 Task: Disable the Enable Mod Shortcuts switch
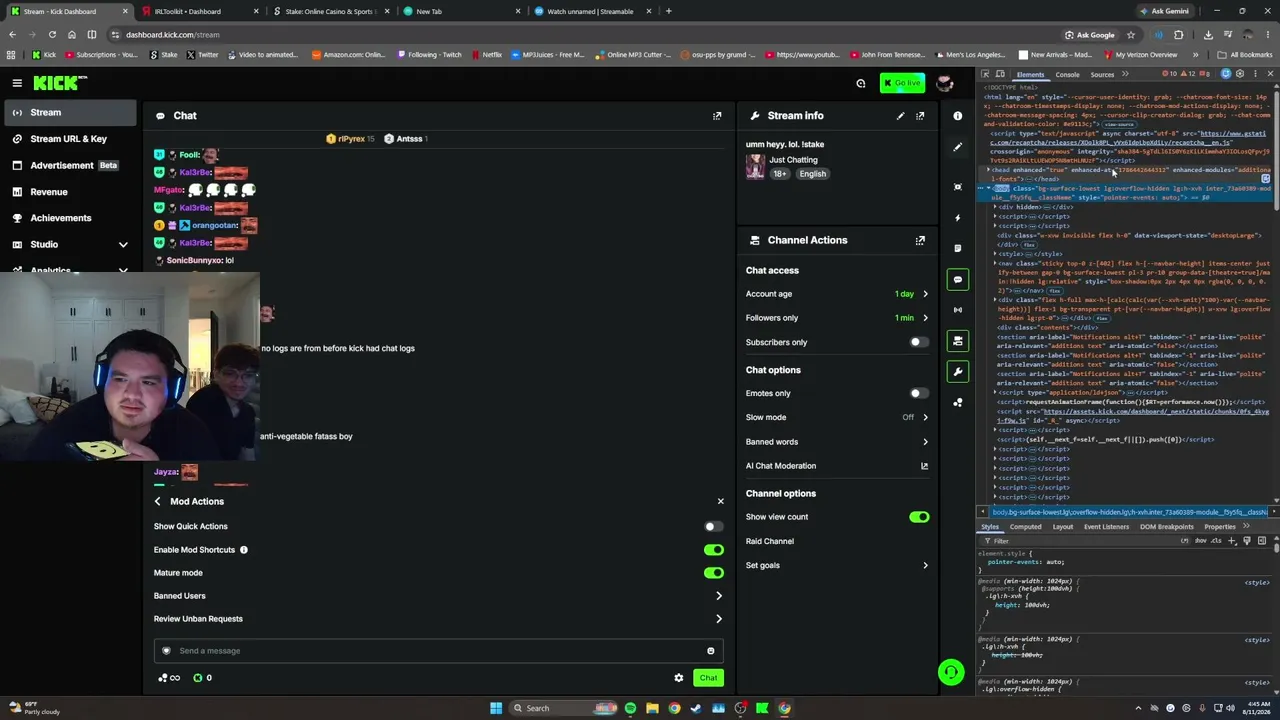(x=713, y=550)
